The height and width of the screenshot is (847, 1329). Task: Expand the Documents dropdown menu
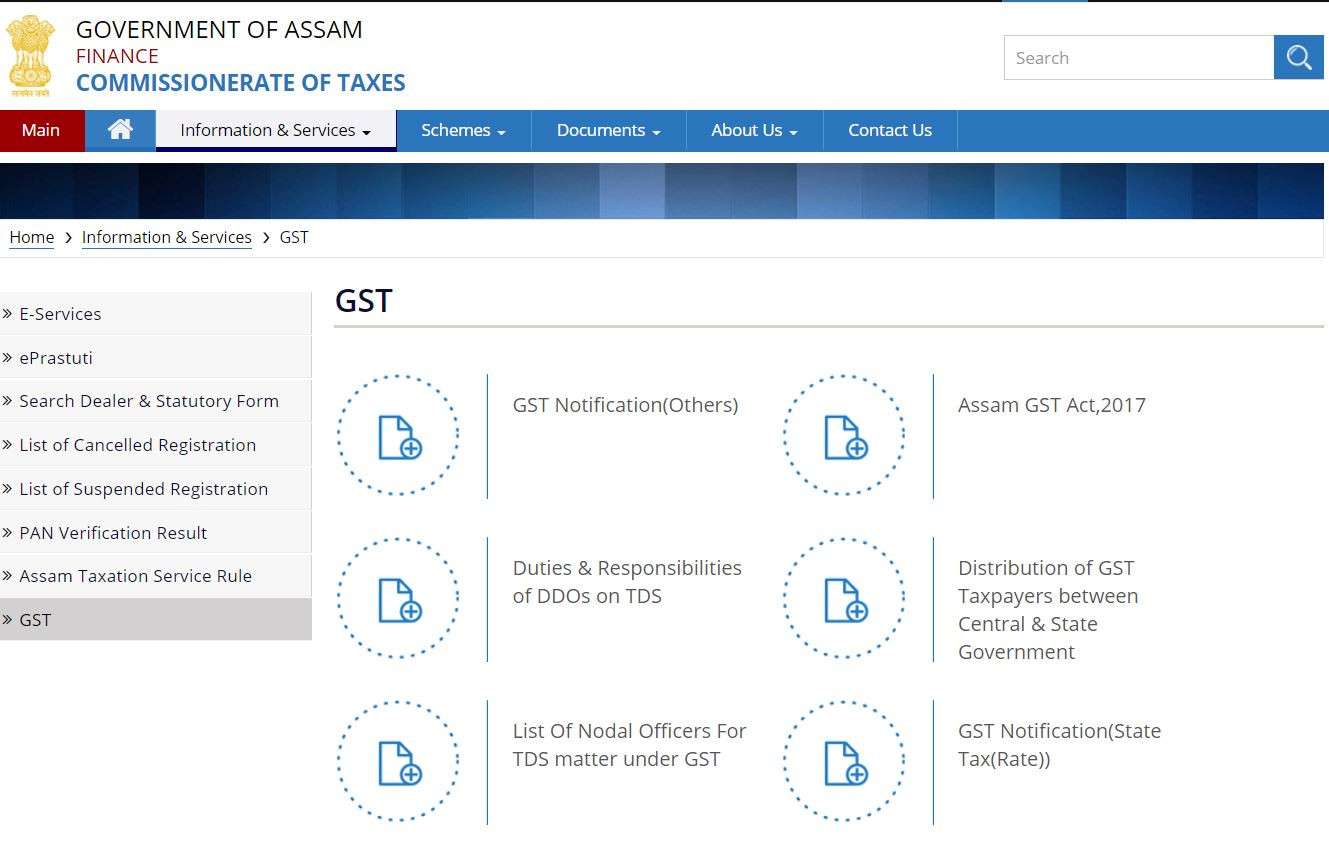pos(608,130)
